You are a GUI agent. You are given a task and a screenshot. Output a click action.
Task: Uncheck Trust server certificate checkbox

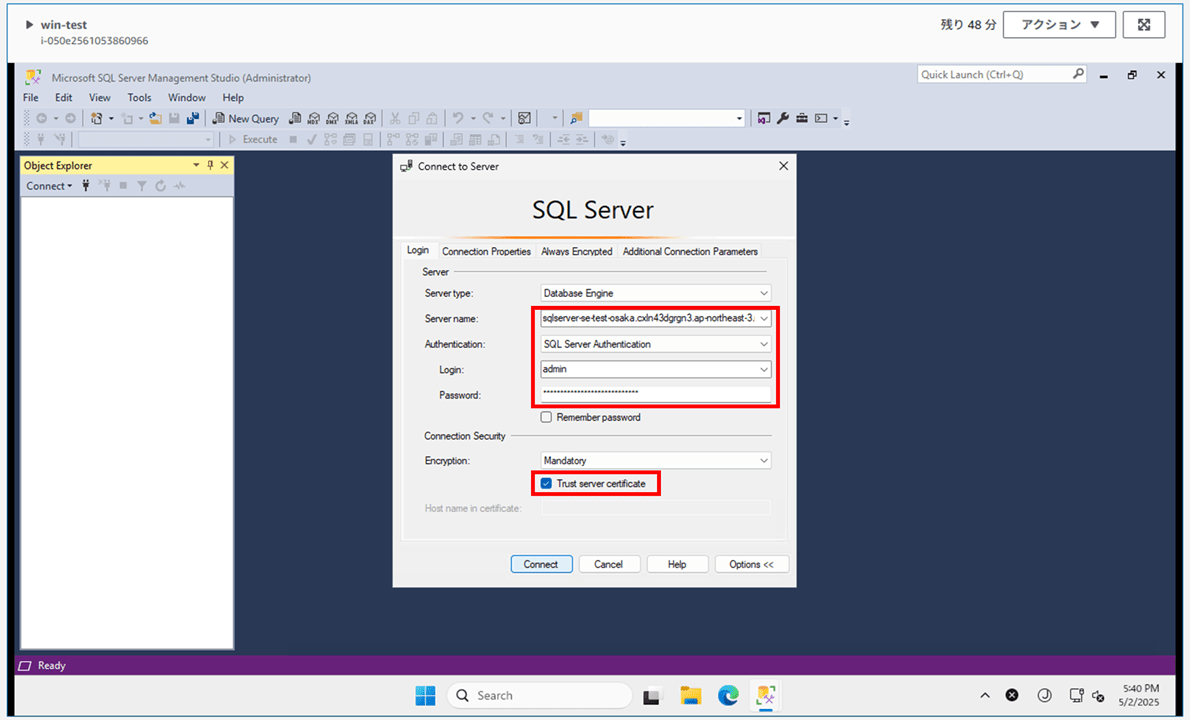[x=546, y=483]
